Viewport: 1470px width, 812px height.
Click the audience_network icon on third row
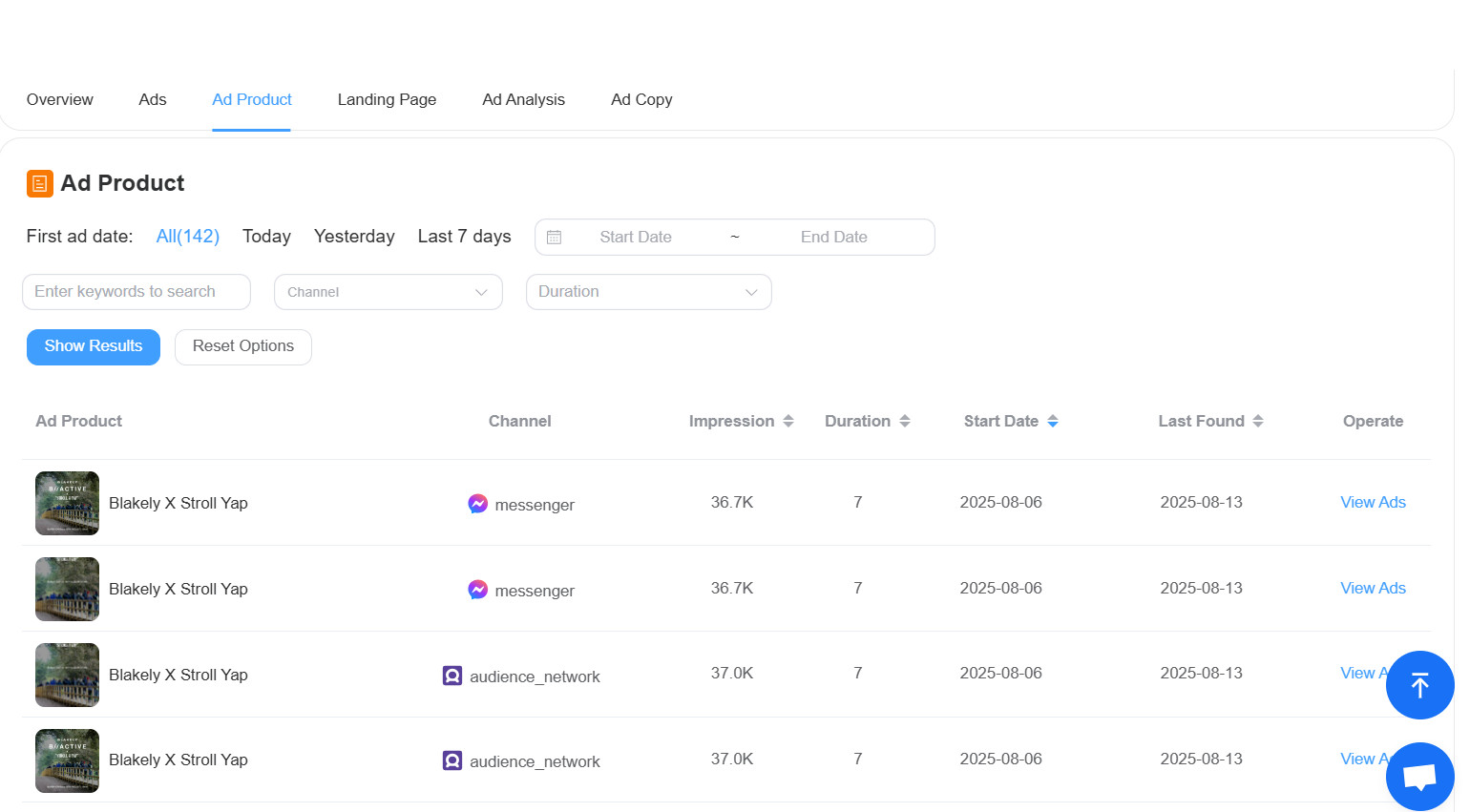tap(452, 676)
